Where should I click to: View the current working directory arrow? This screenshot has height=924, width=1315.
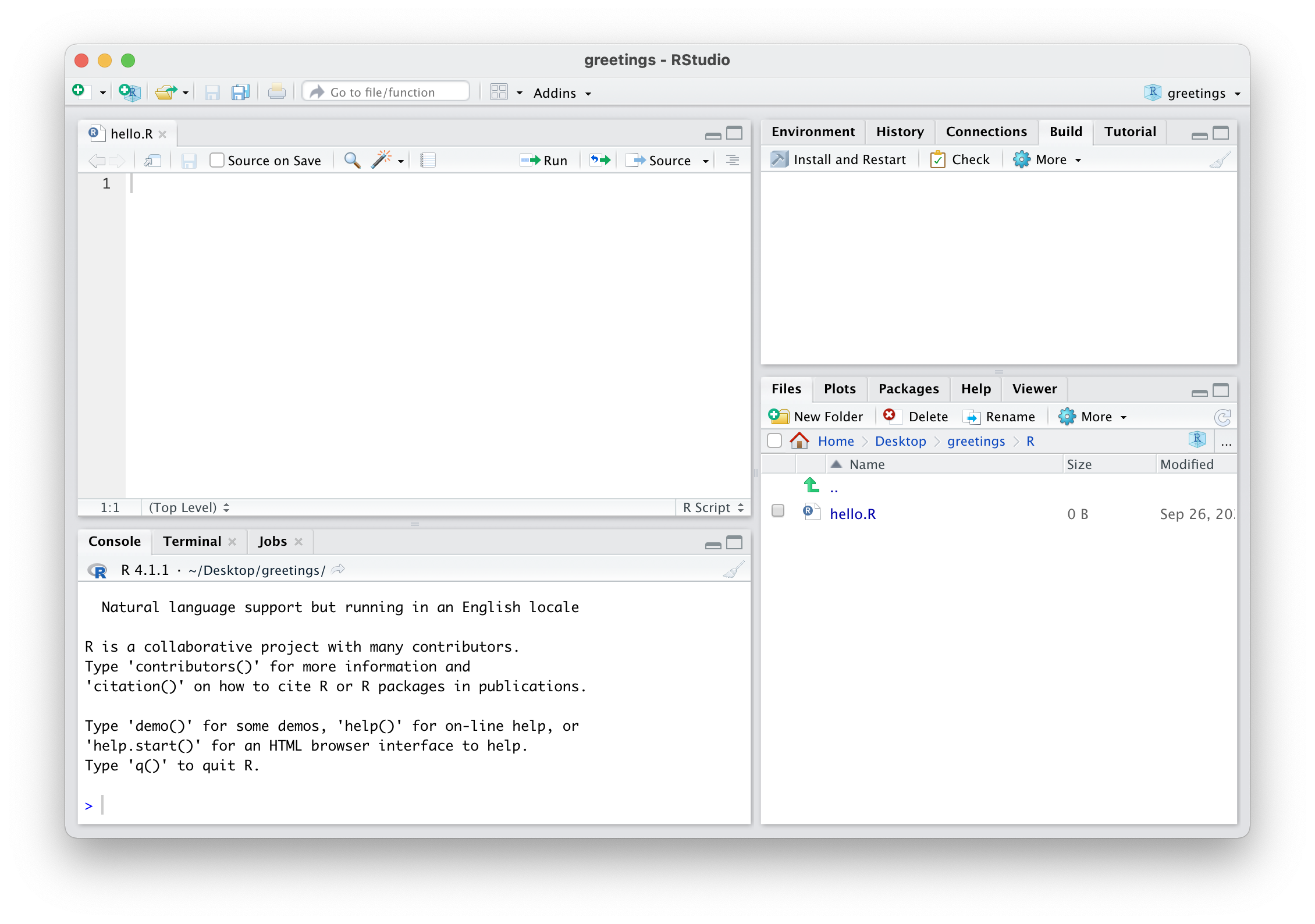[x=338, y=569]
